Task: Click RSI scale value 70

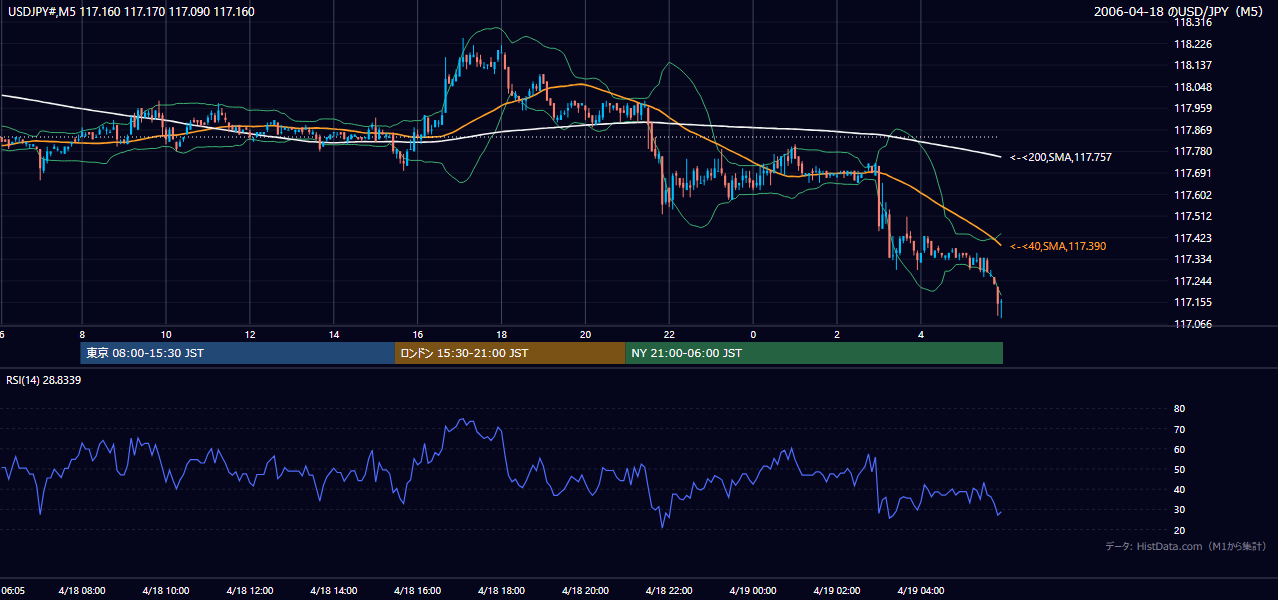Action: tap(1179, 429)
